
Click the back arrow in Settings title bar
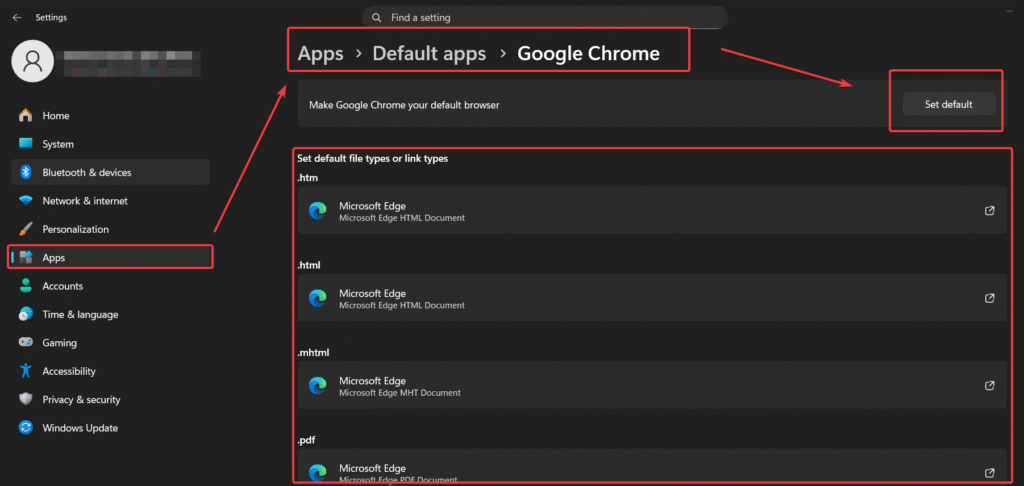(x=16, y=17)
